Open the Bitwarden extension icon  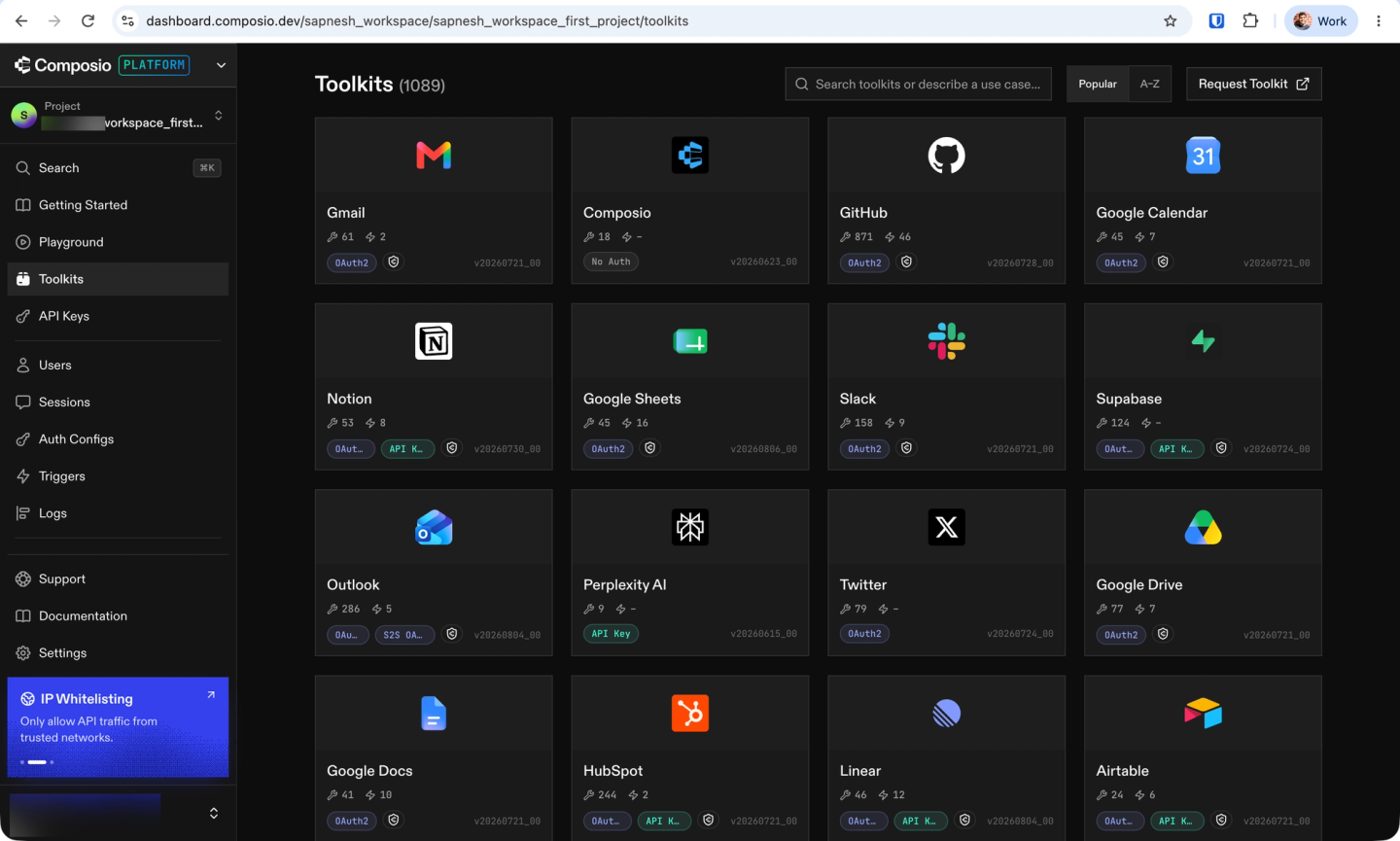[x=1216, y=20]
